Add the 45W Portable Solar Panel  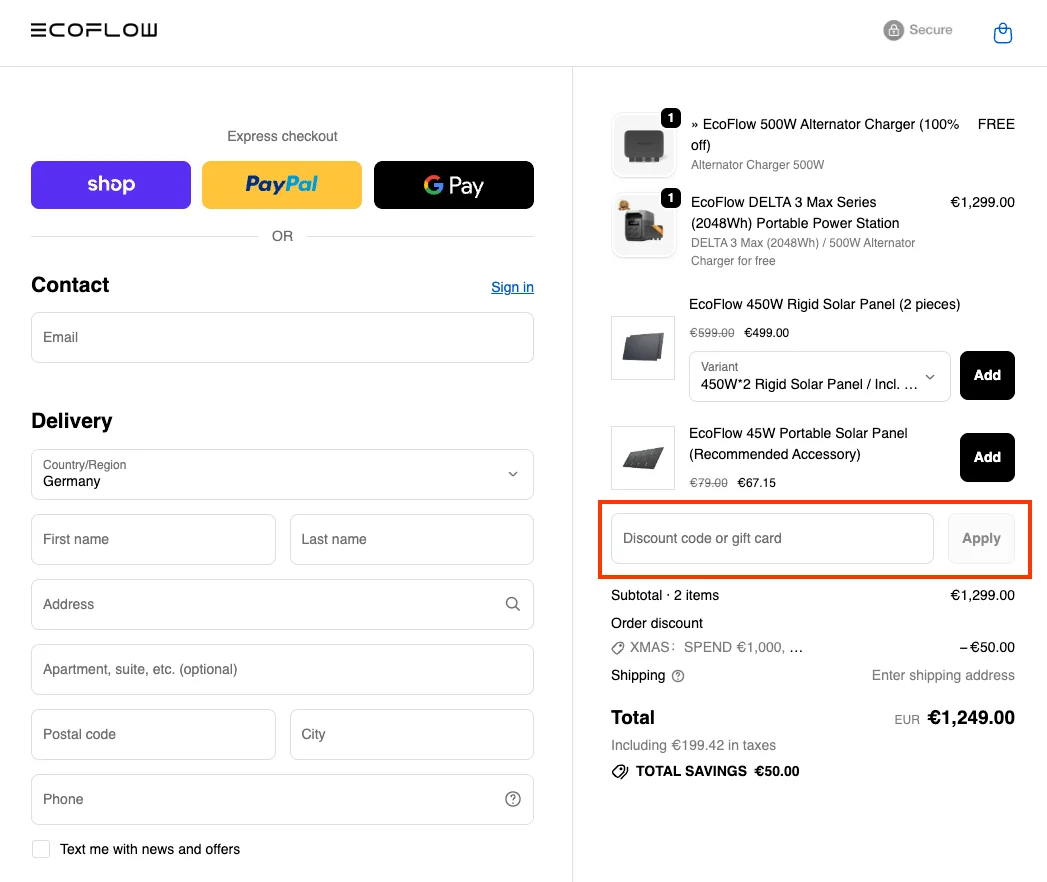[987, 457]
